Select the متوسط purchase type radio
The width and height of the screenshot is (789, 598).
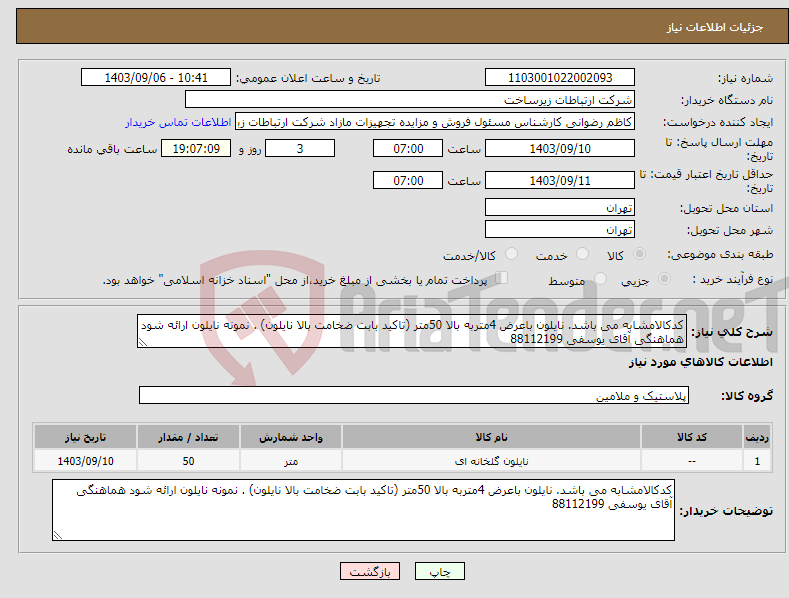pyautogui.click(x=600, y=278)
